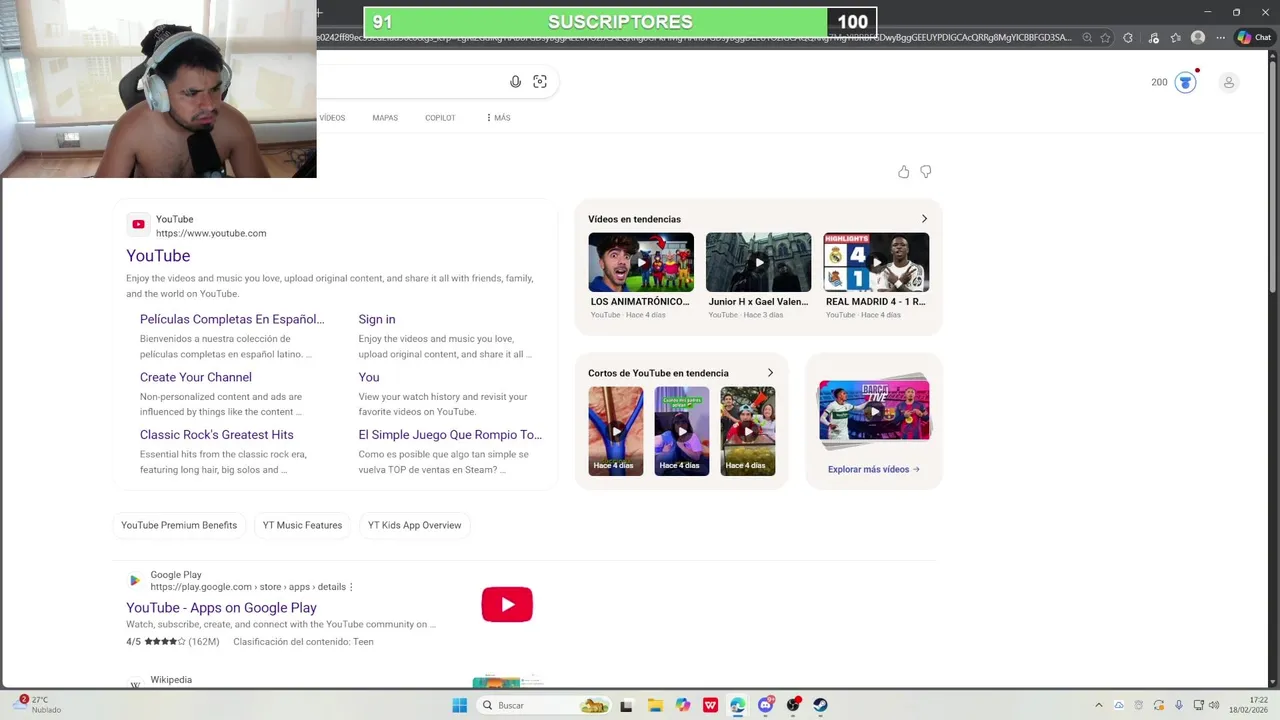Play REAL MADRID 4 - 1 highlights thumbnail
The width and height of the screenshot is (1280, 720).
pyautogui.click(x=876, y=262)
